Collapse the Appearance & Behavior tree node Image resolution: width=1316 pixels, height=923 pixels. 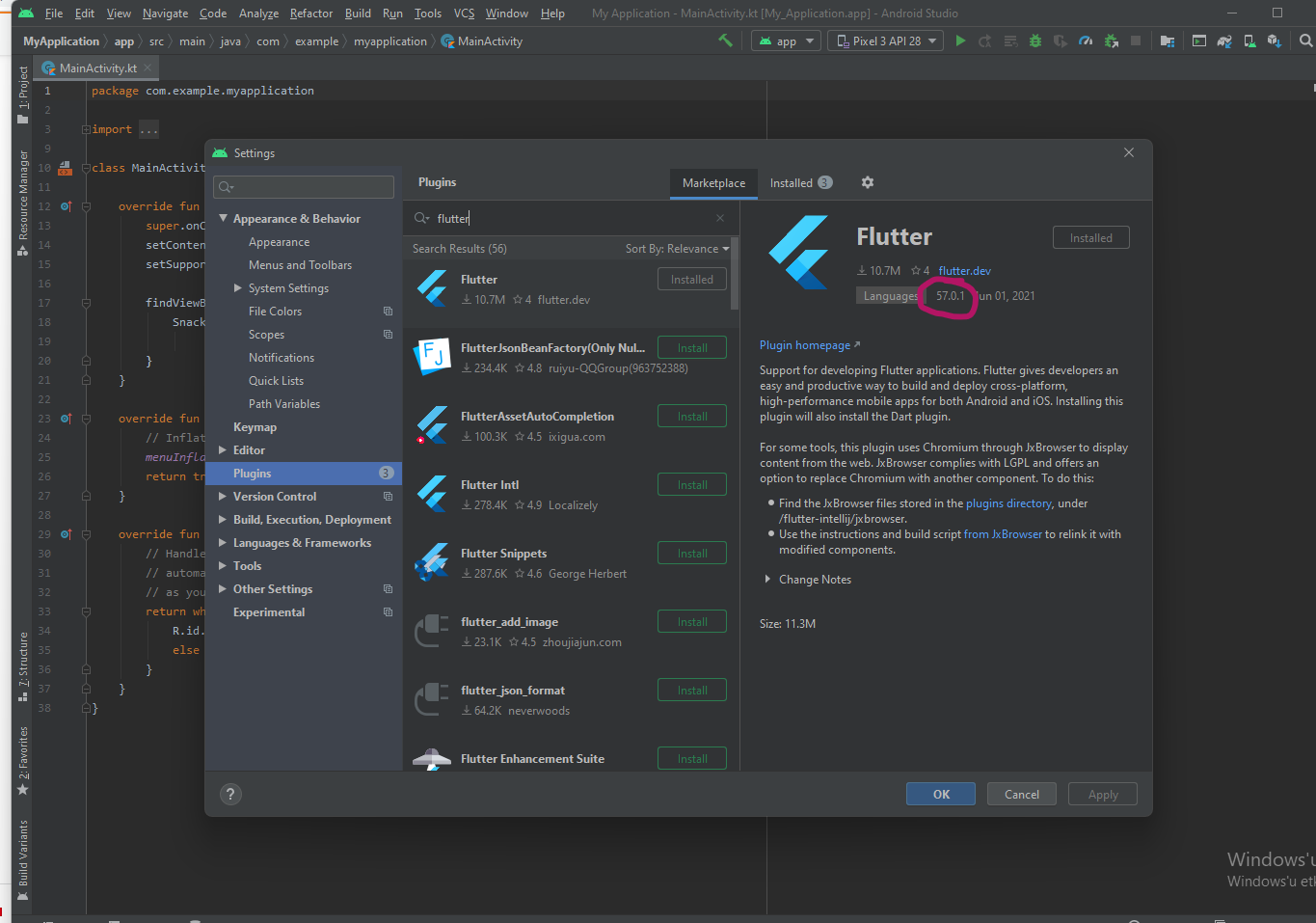pyautogui.click(x=224, y=219)
